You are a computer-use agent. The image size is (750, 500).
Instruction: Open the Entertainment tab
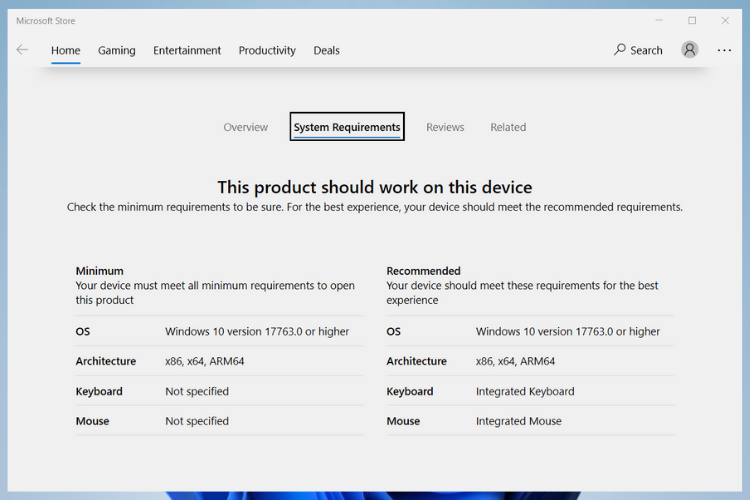[x=187, y=51]
